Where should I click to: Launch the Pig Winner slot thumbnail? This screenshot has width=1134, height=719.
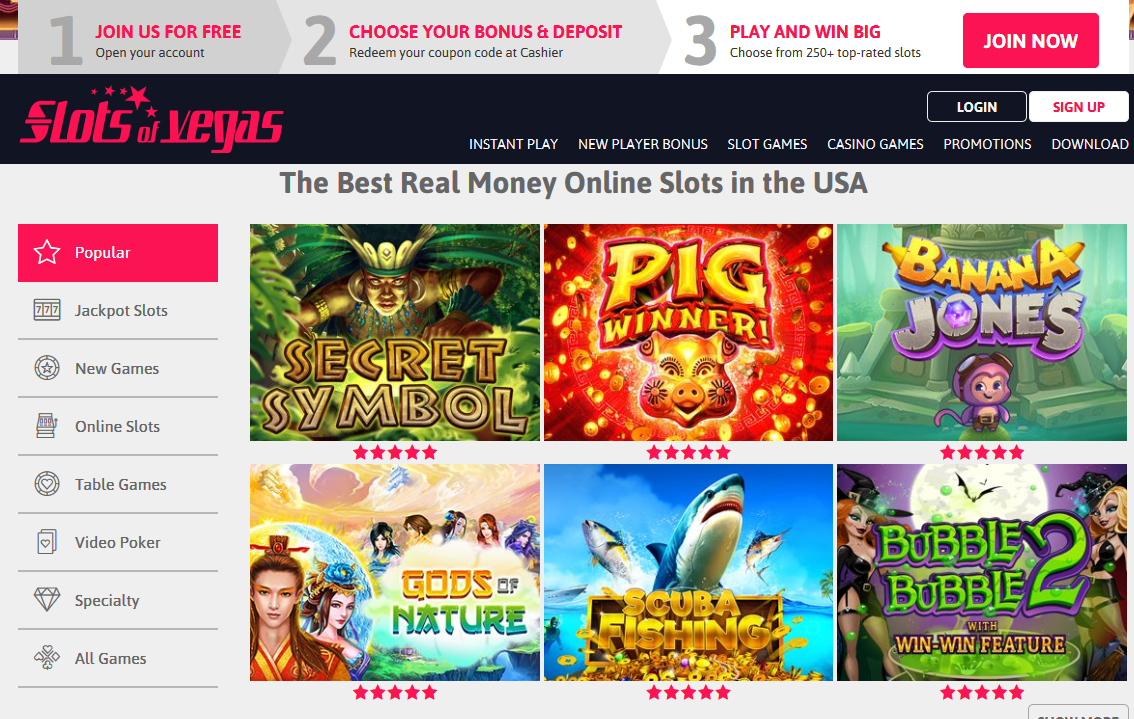tap(688, 332)
